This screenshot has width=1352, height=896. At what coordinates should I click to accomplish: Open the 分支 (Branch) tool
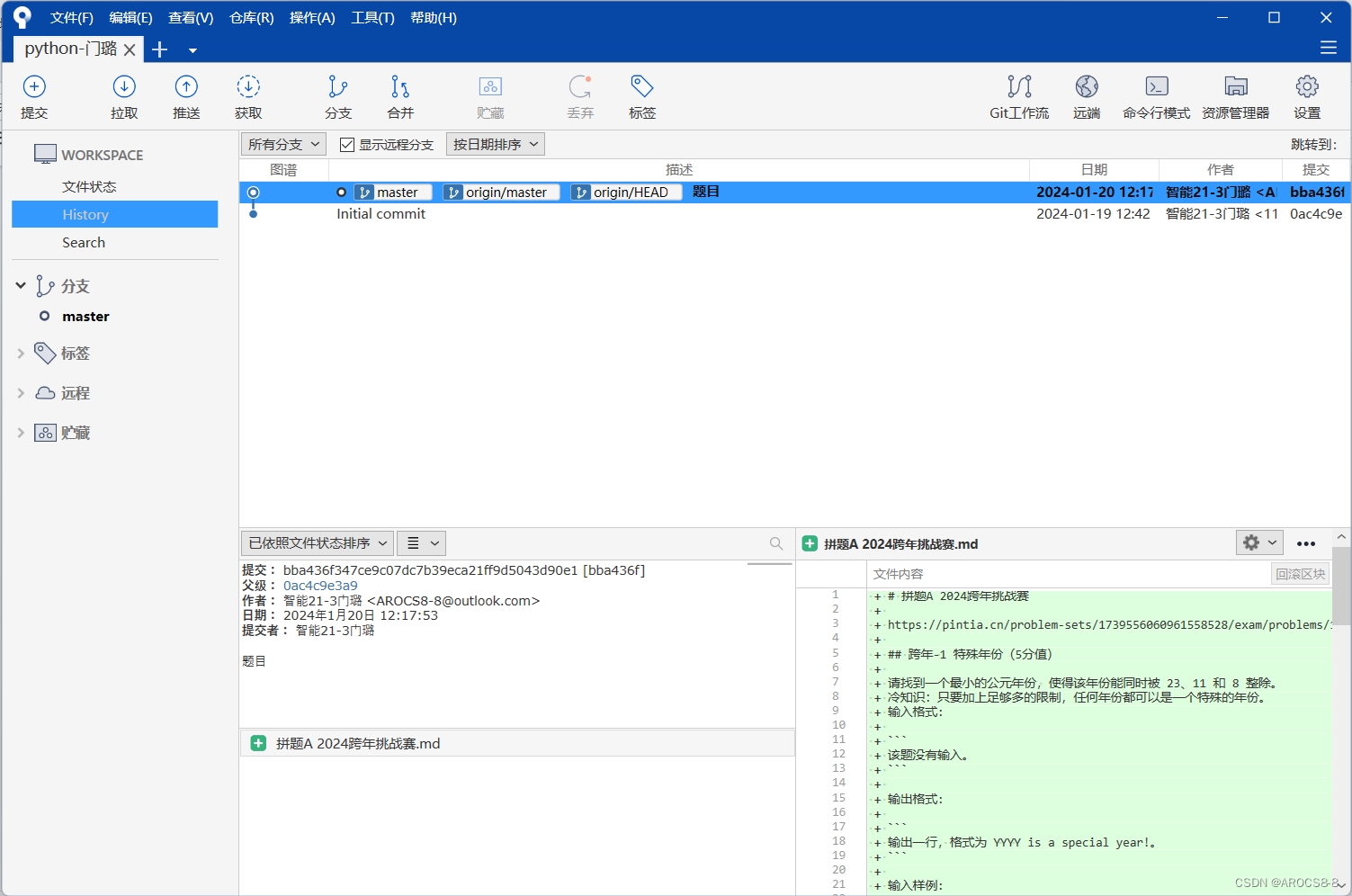pyautogui.click(x=338, y=96)
